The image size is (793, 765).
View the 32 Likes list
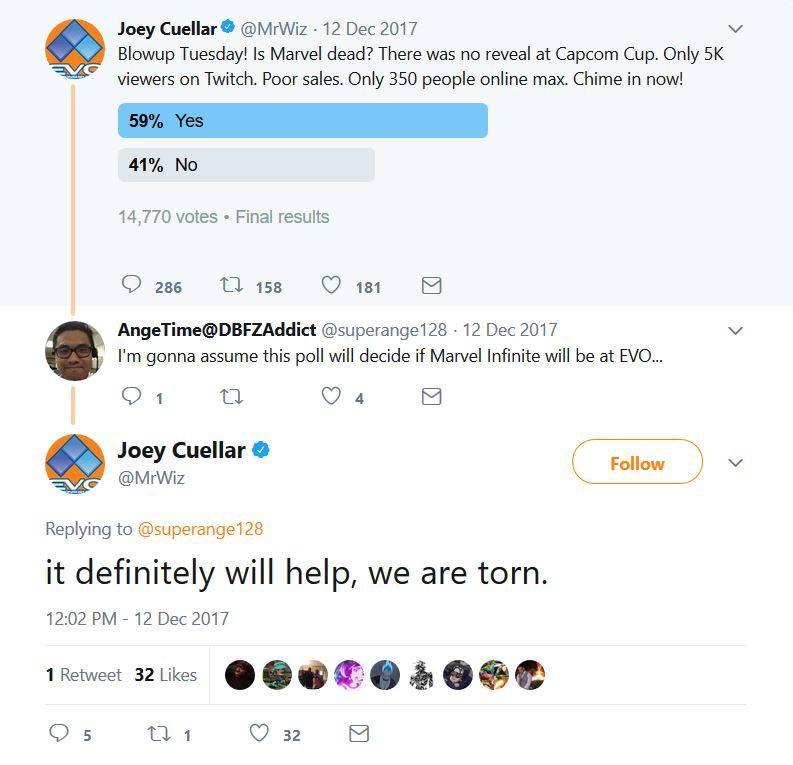click(165, 675)
